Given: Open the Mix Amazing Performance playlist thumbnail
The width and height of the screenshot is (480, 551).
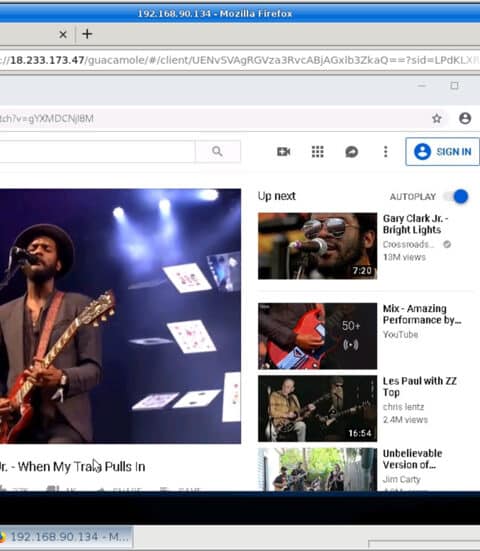Looking at the screenshot, I should tap(317, 336).
